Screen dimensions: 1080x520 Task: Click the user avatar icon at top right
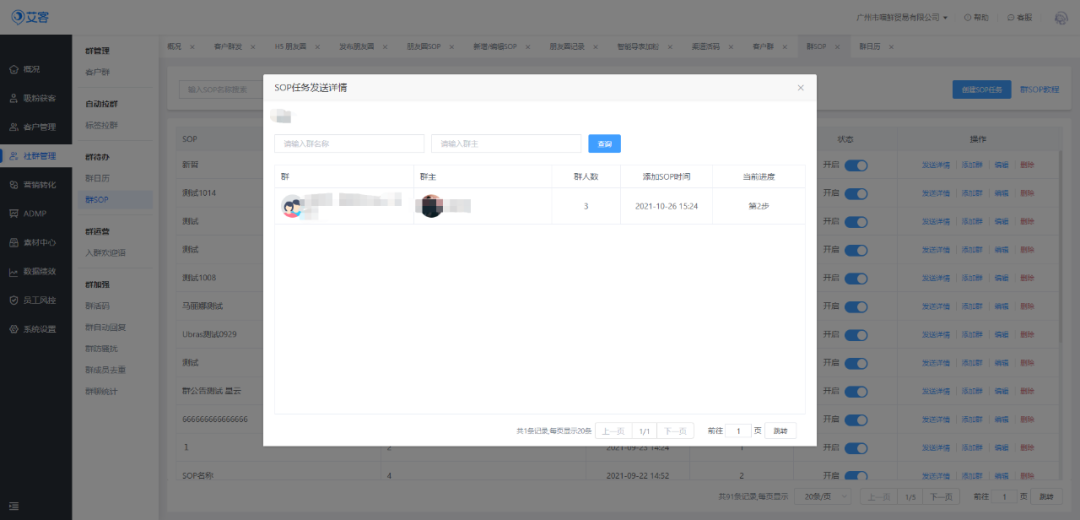(1061, 18)
